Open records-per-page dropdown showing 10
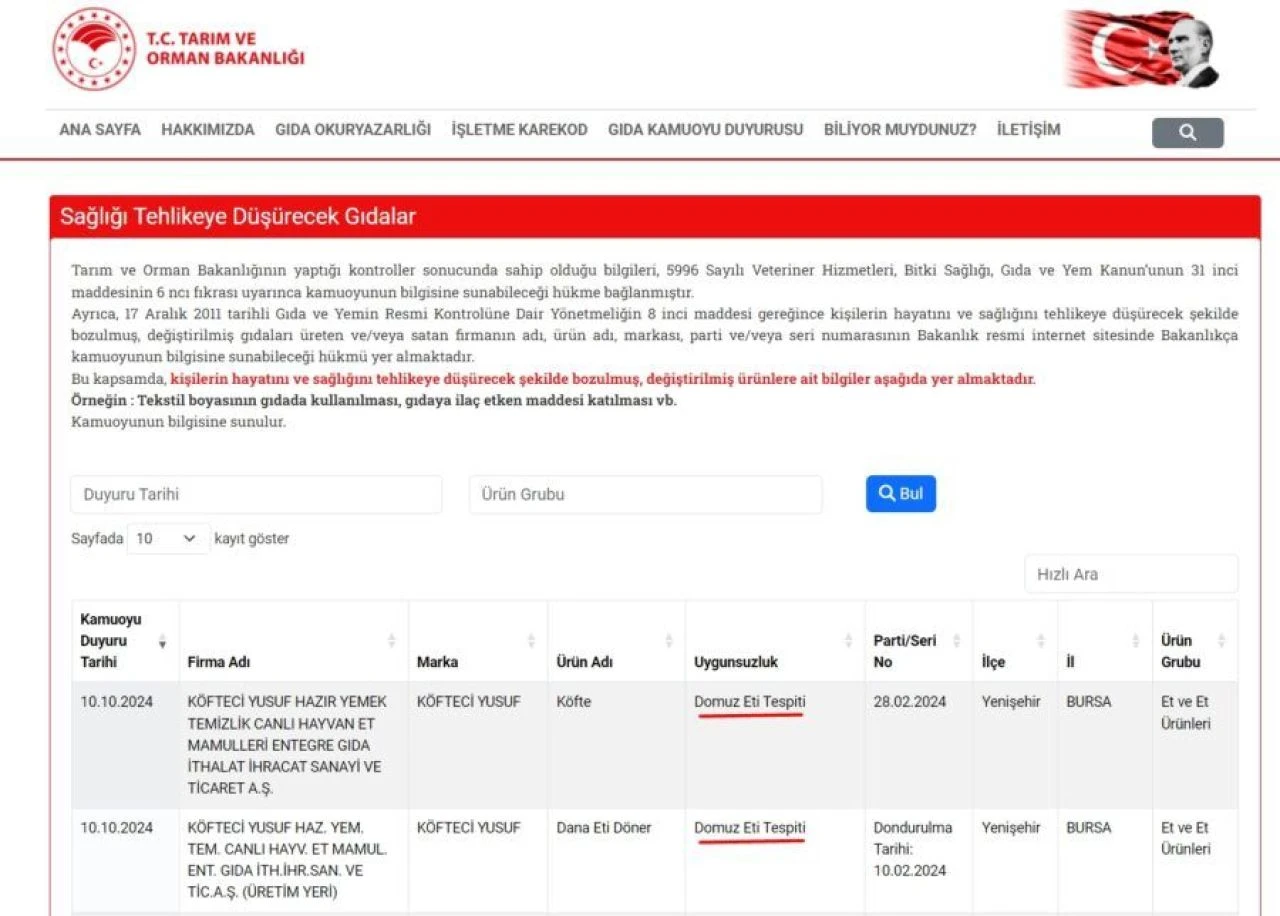The height and width of the screenshot is (916, 1280). tap(168, 539)
